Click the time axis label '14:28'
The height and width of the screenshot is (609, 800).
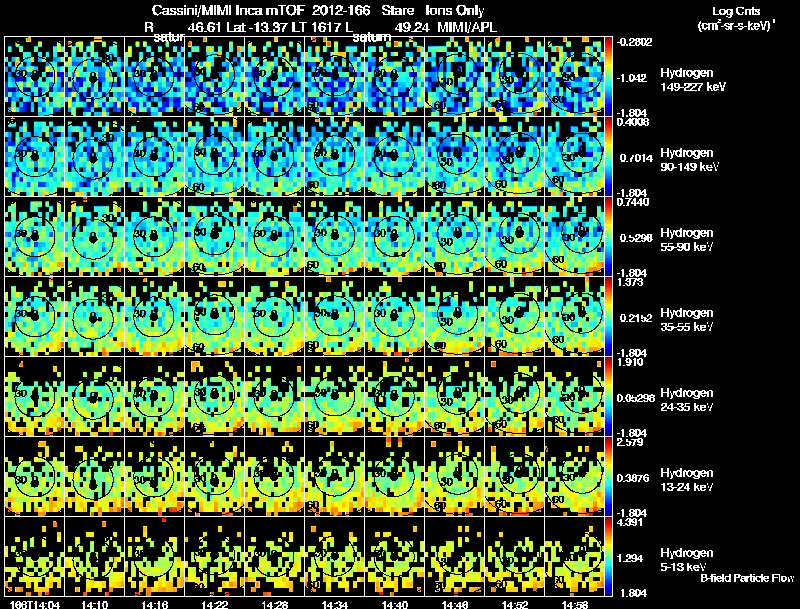click(x=274, y=605)
